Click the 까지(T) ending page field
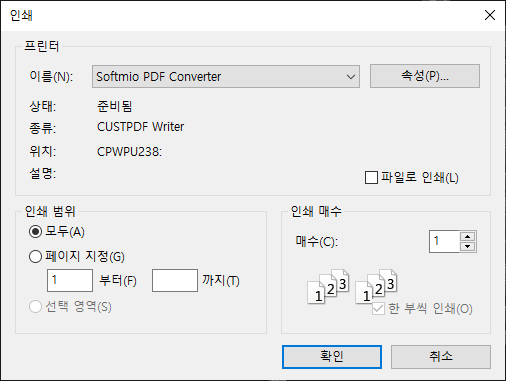 175,280
